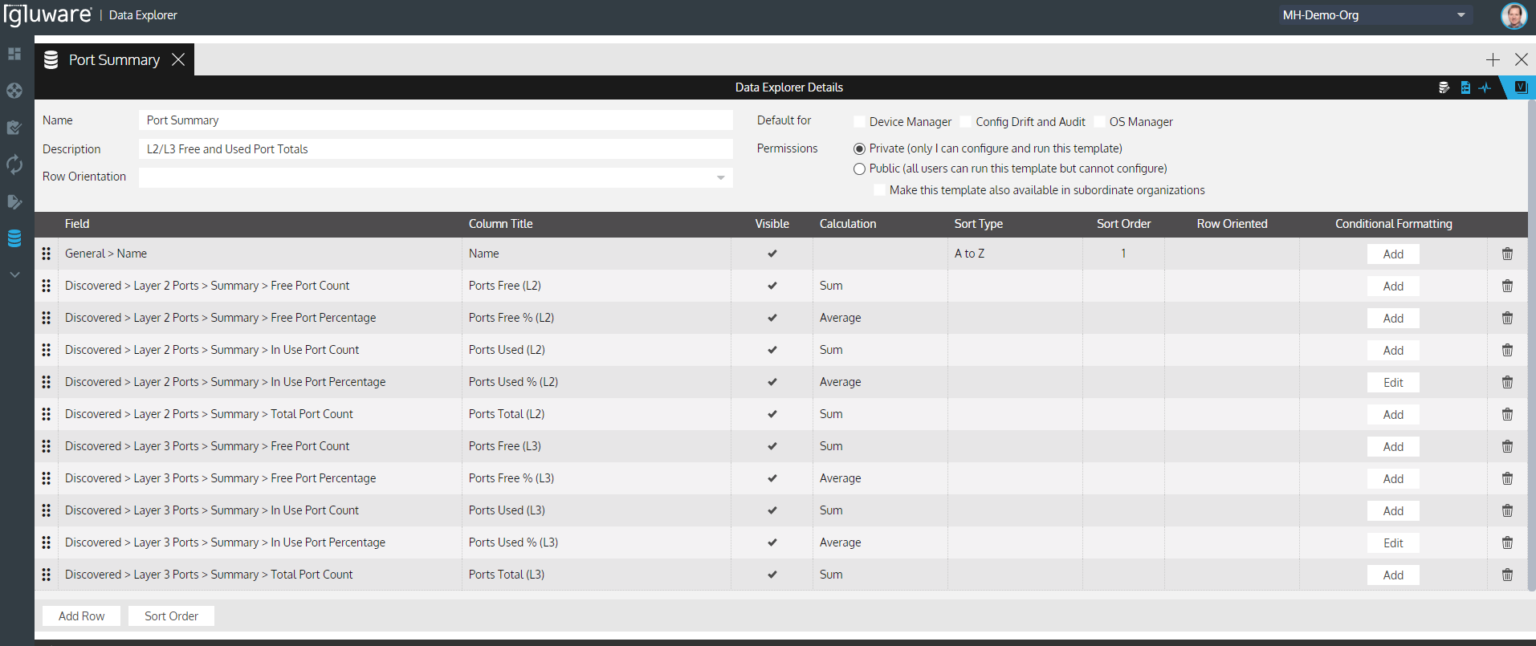Select the activity pulse icon in details header
Screen dimensions: 1536x646
coord(1485,87)
